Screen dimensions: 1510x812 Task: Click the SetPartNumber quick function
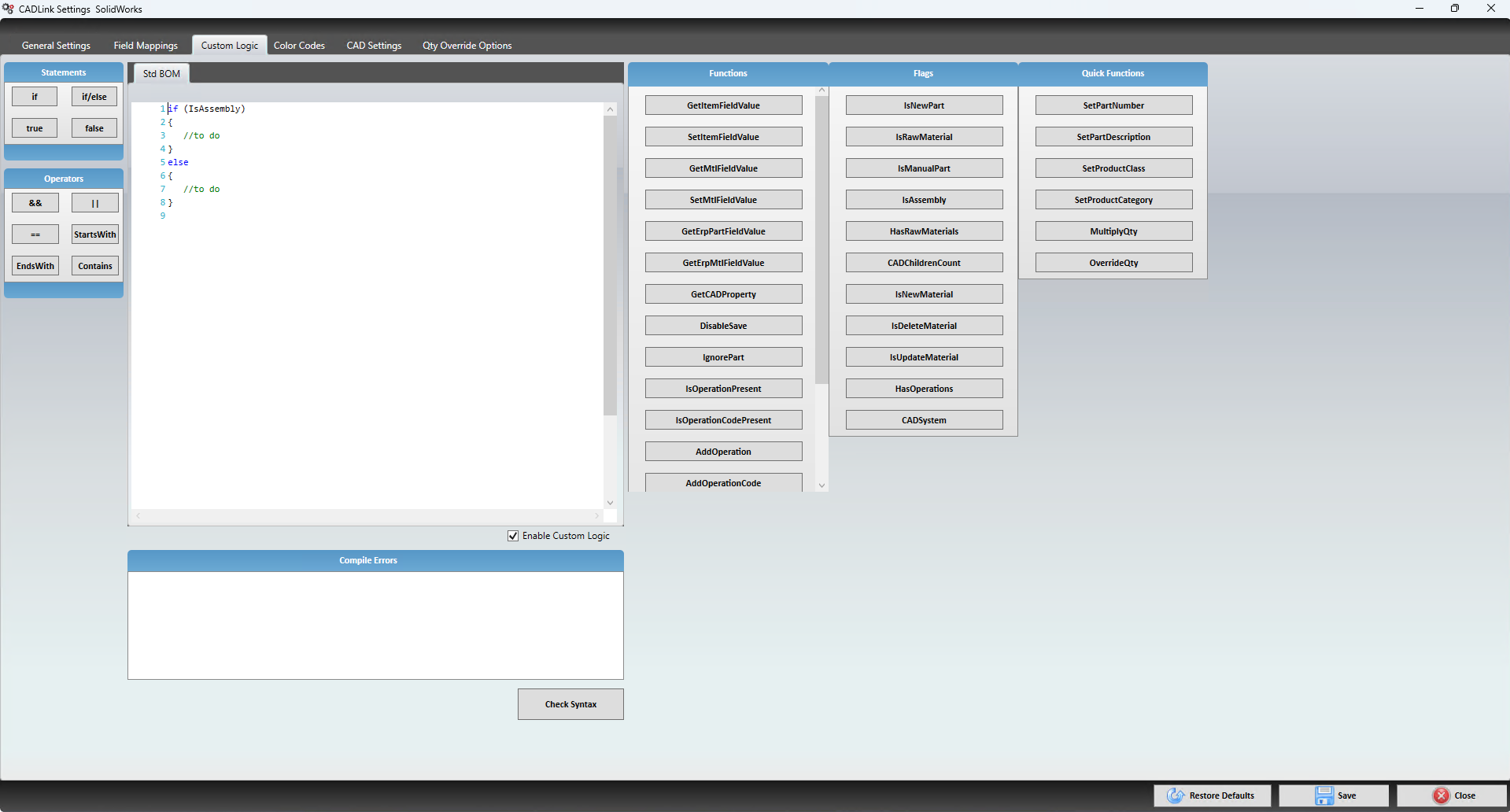[x=1113, y=105]
